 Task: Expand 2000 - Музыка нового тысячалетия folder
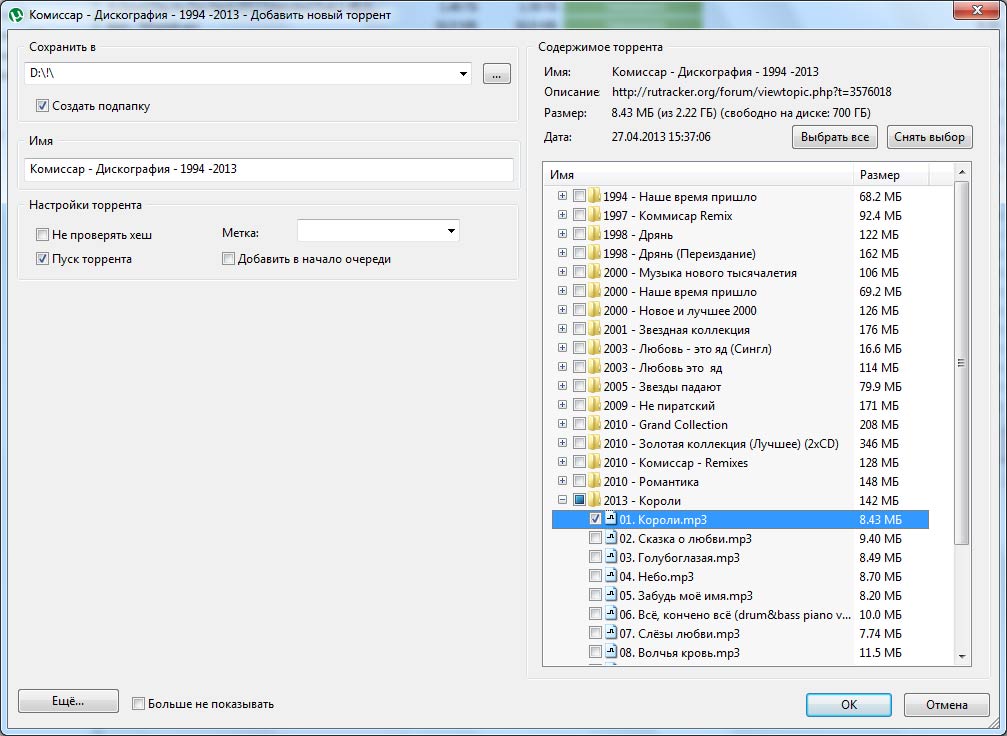(x=563, y=272)
